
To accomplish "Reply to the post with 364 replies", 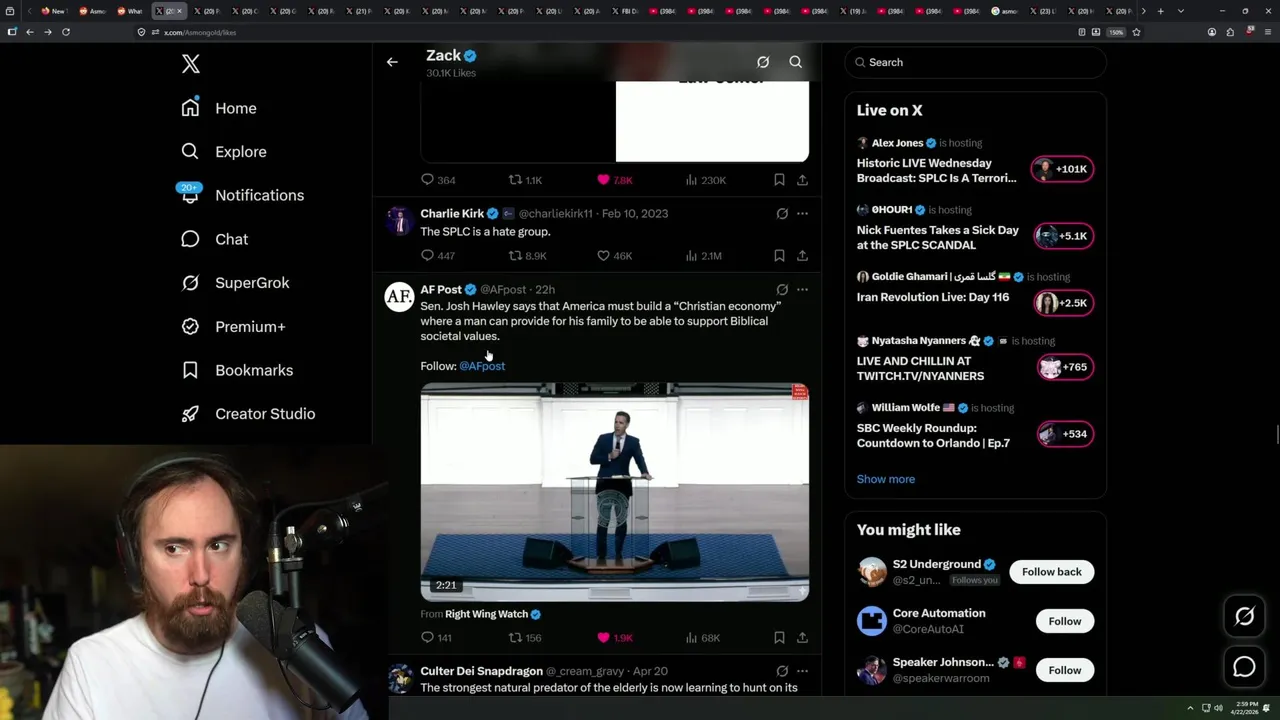I will click(438, 180).
